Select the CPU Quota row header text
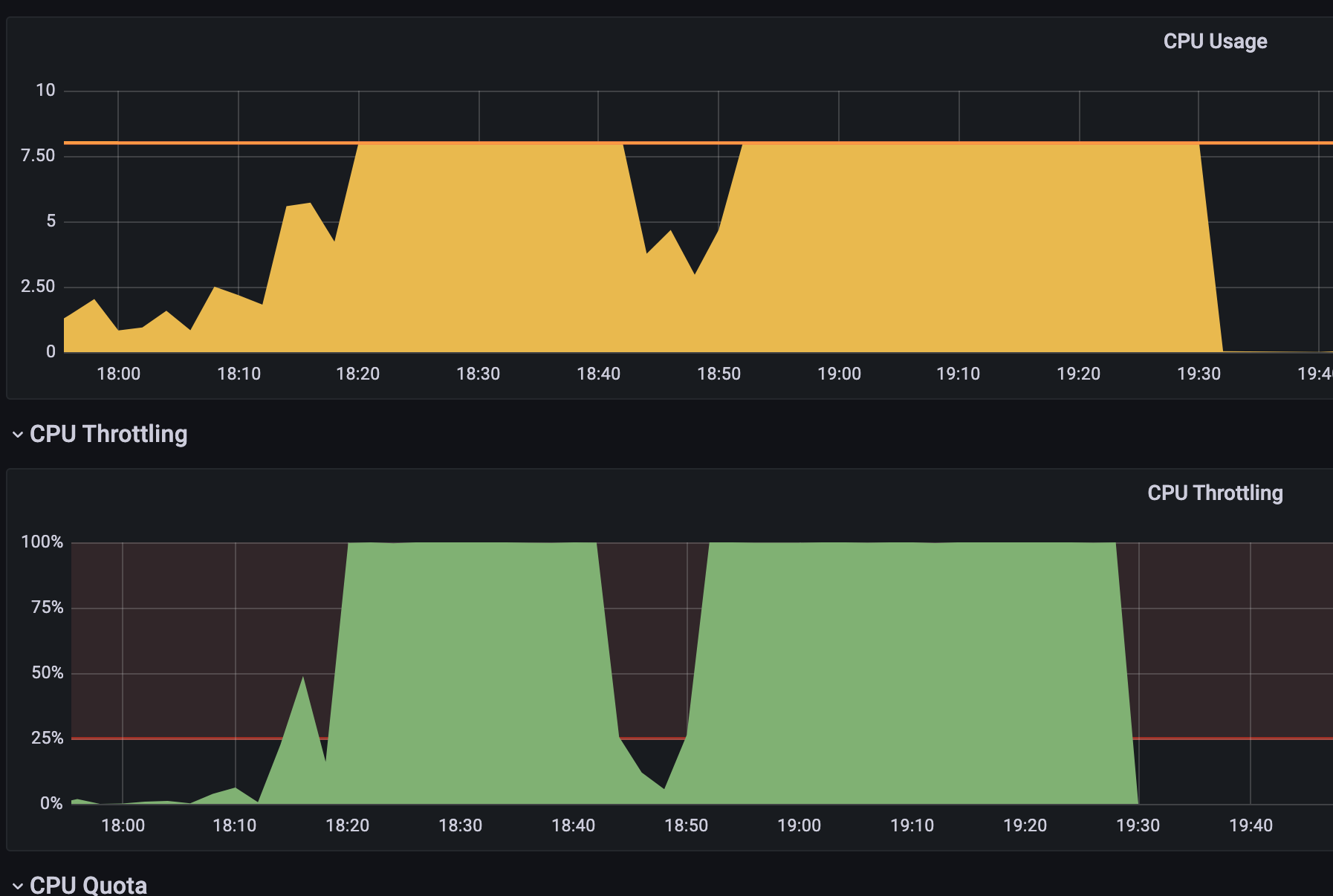This screenshot has height=896, width=1333. 89,885
